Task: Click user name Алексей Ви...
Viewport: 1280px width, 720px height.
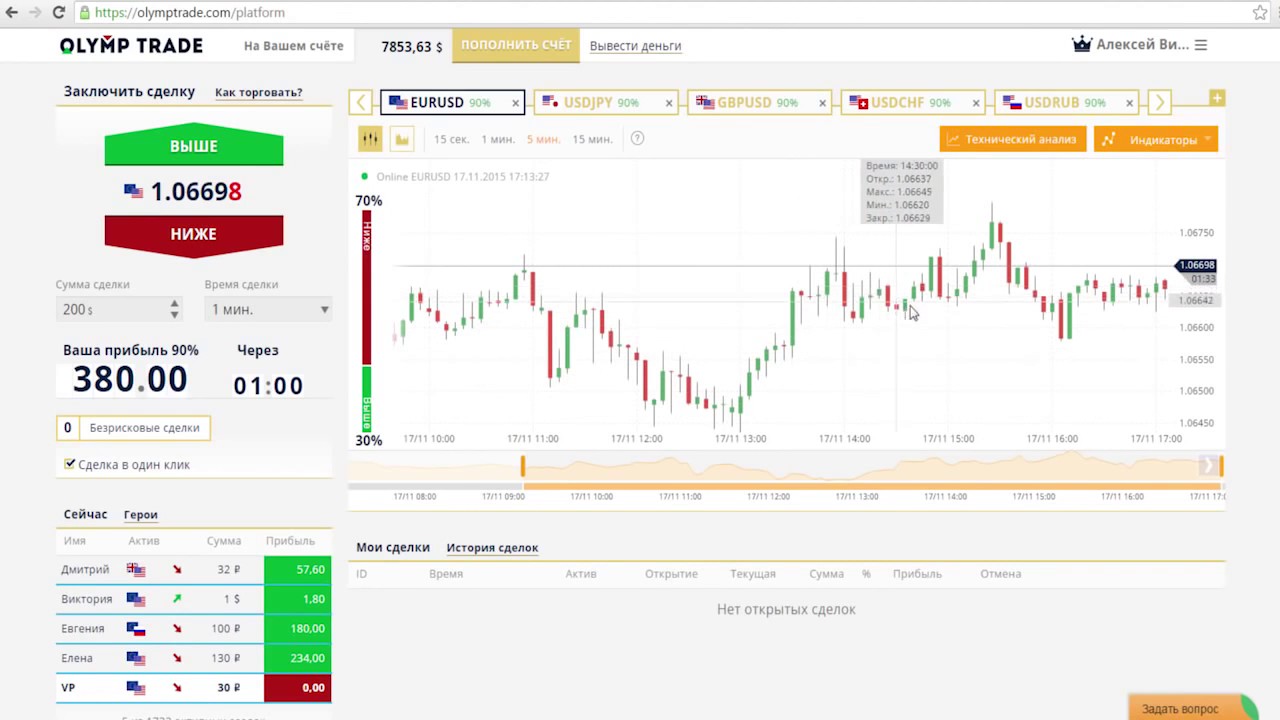Action: pos(1142,45)
